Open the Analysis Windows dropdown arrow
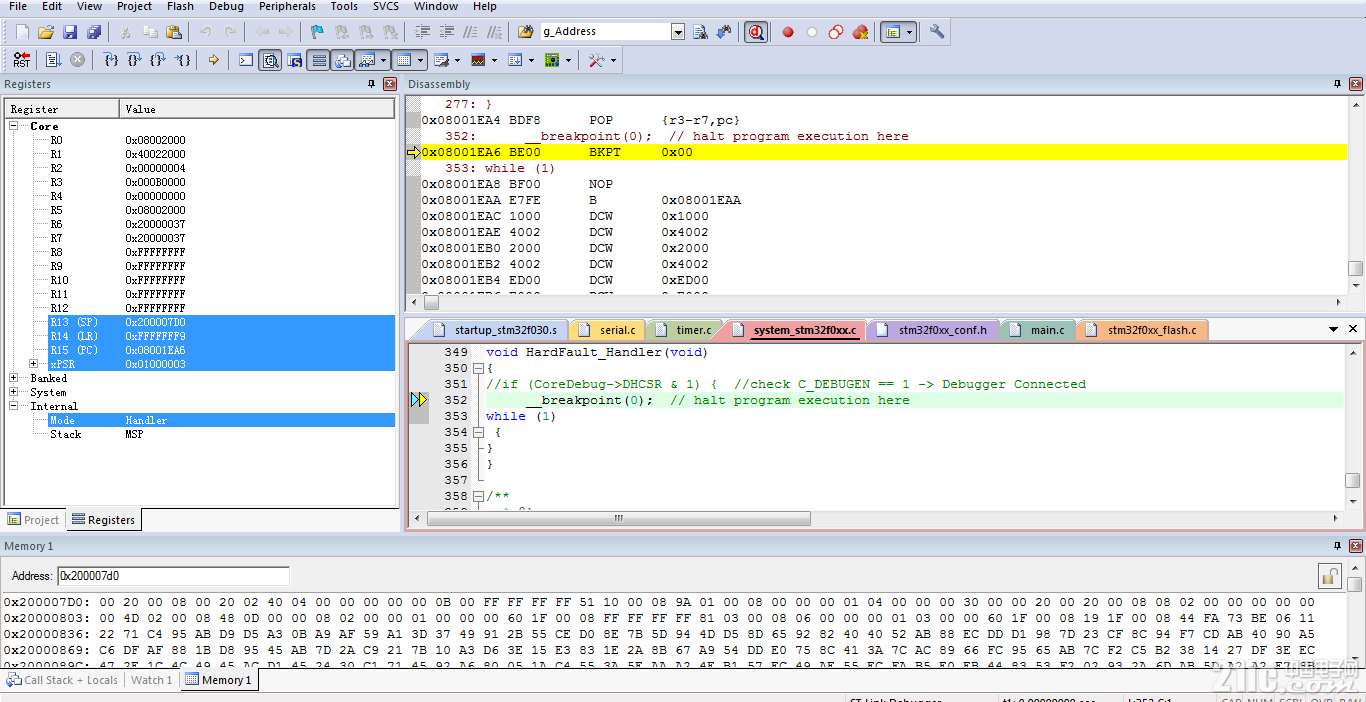This screenshot has width=1366, height=702. [494, 60]
